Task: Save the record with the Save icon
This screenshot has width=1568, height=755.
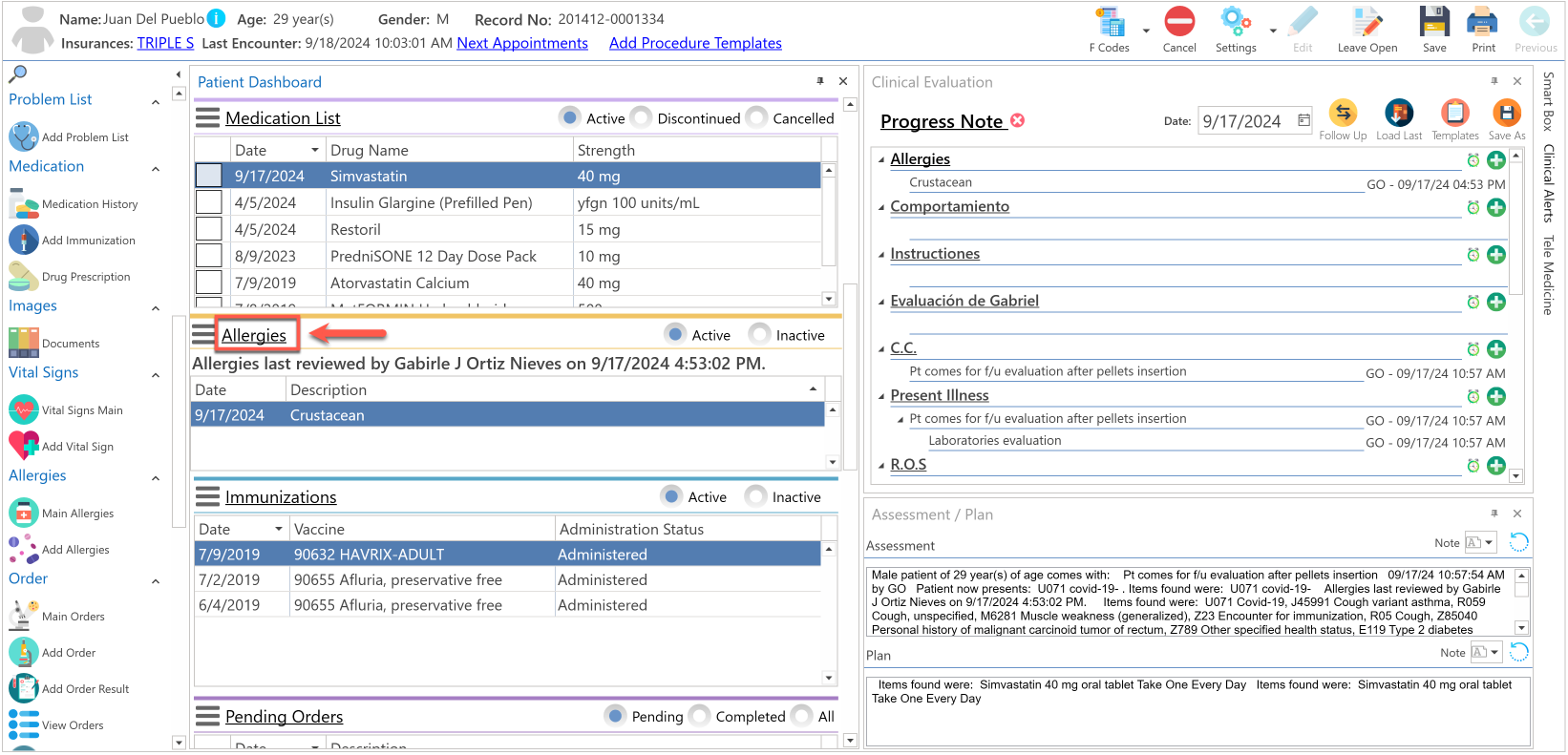Action: 1434,22
